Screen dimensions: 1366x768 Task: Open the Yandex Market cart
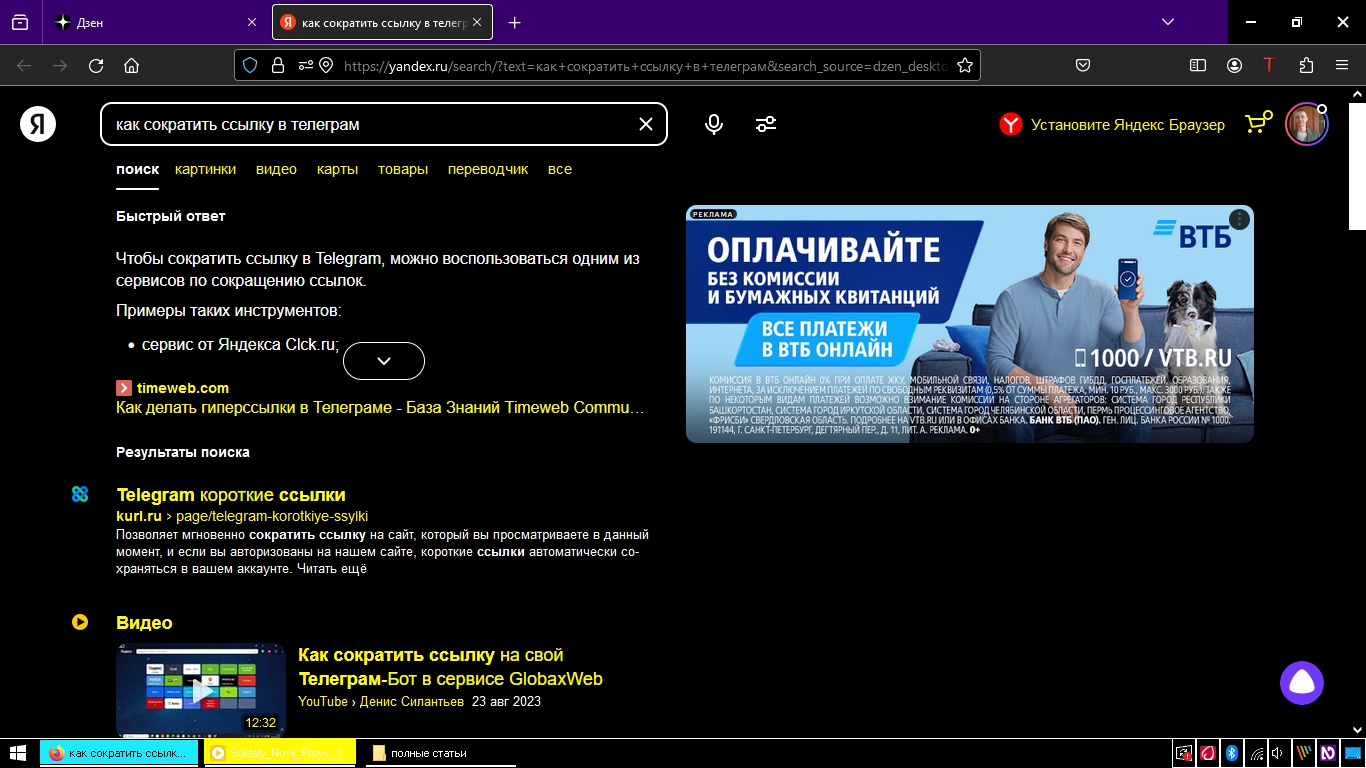1258,122
